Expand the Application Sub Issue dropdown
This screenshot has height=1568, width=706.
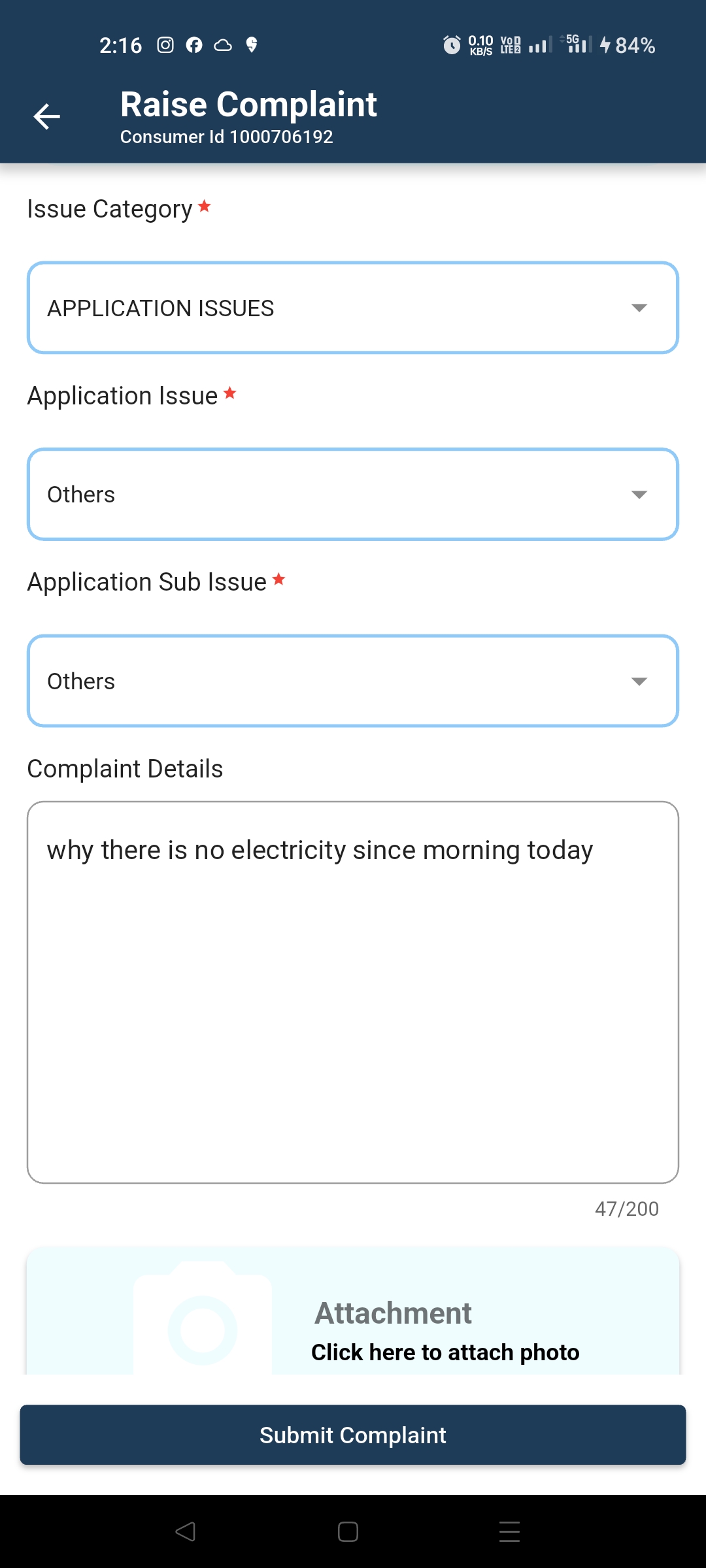click(353, 681)
